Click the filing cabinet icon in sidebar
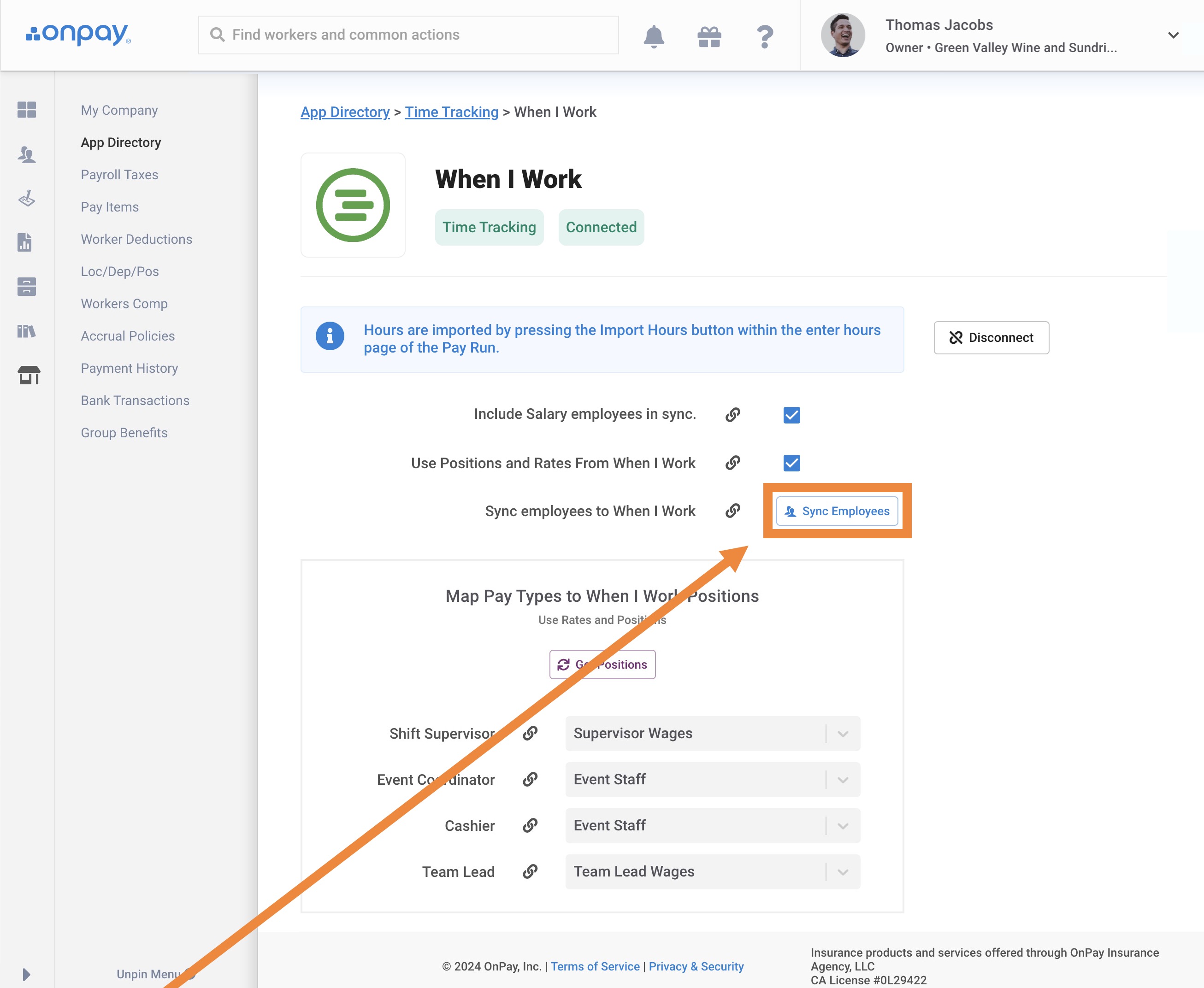This screenshot has width=1204, height=988. 27,286
